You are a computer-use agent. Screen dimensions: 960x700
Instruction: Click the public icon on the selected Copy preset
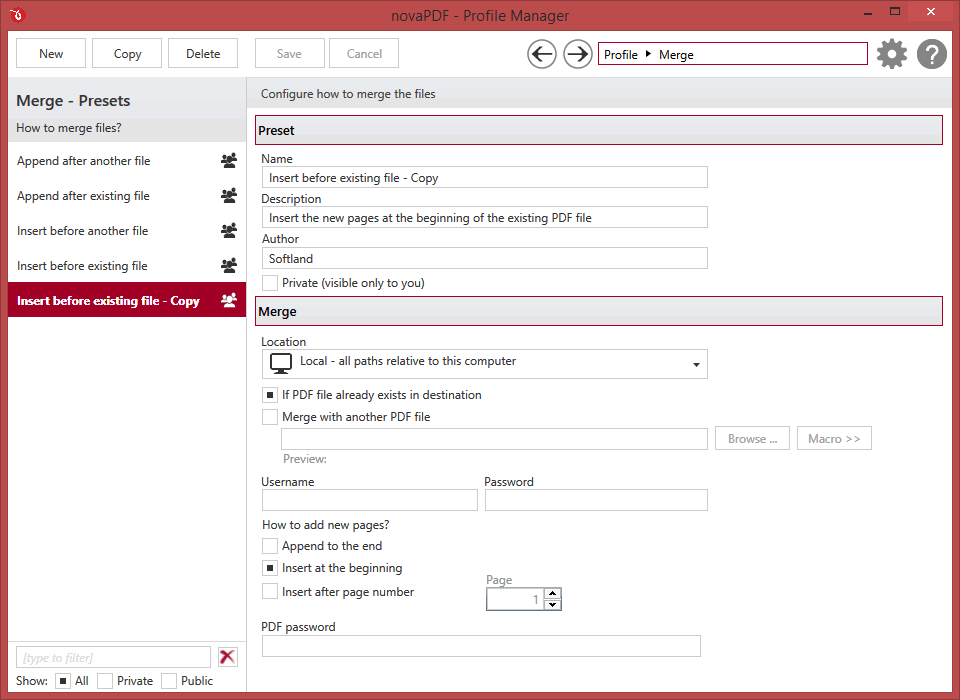(x=229, y=300)
